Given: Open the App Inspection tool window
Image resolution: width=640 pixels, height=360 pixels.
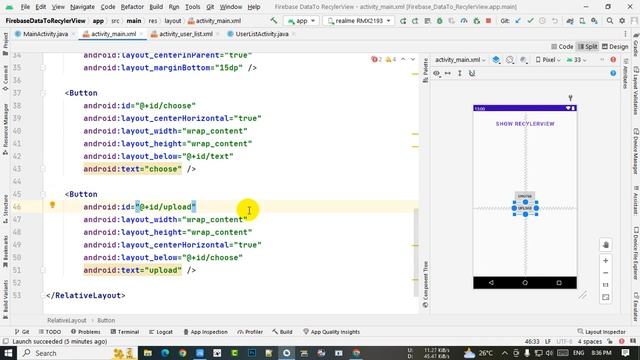Looking at the screenshot, I should [x=205, y=332].
